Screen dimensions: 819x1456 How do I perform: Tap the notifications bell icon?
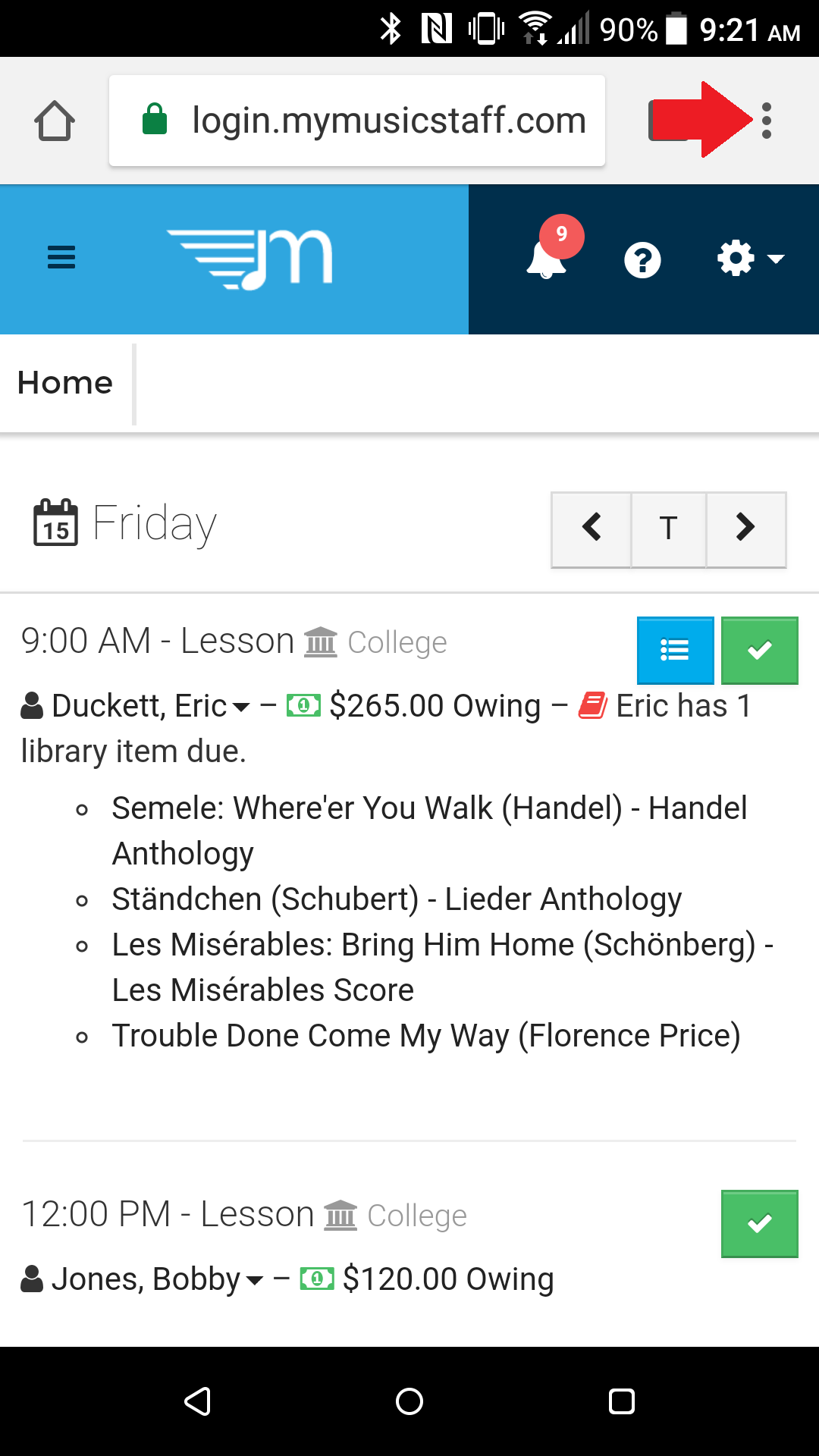[x=546, y=259]
